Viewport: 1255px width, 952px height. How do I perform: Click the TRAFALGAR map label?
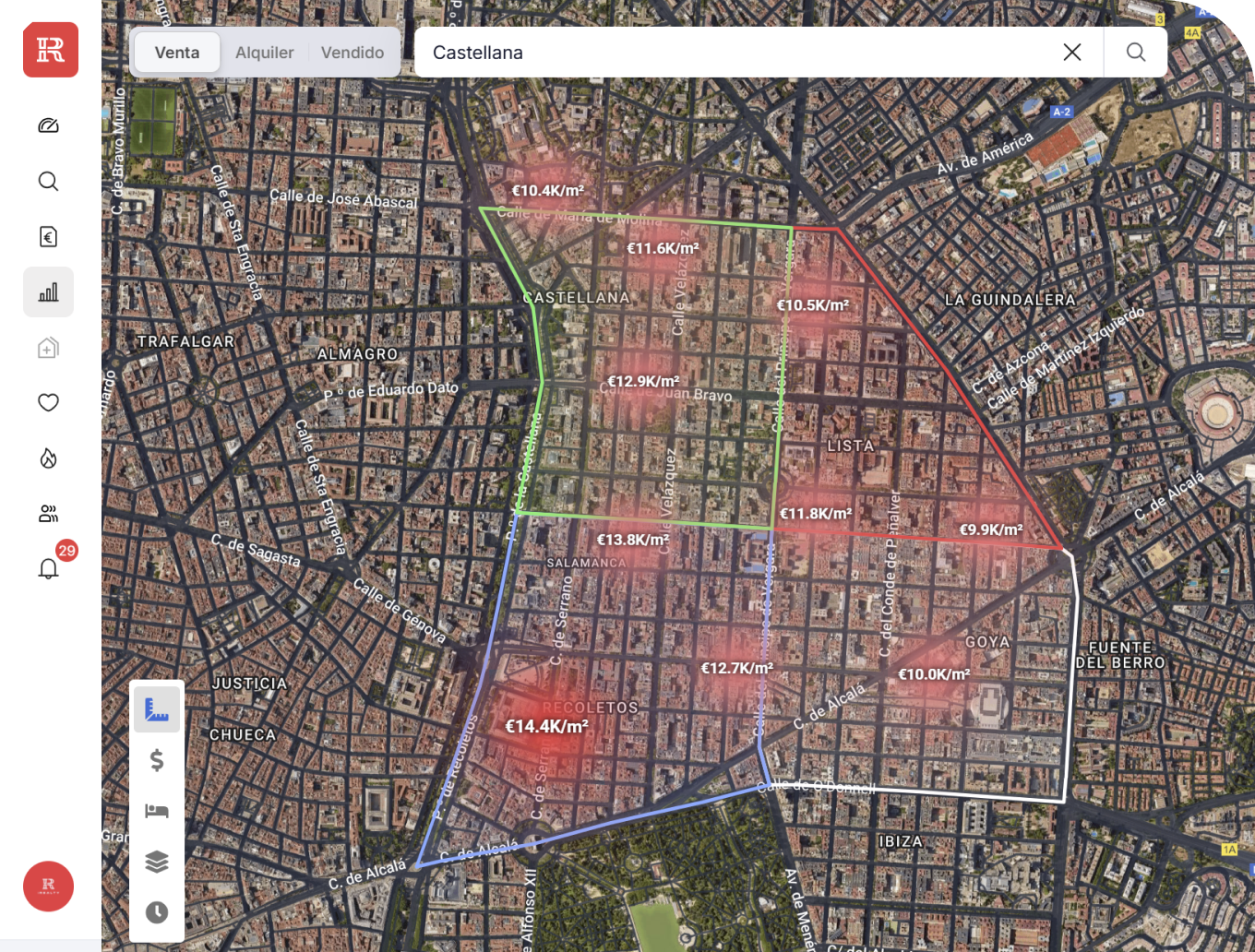click(185, 341)
